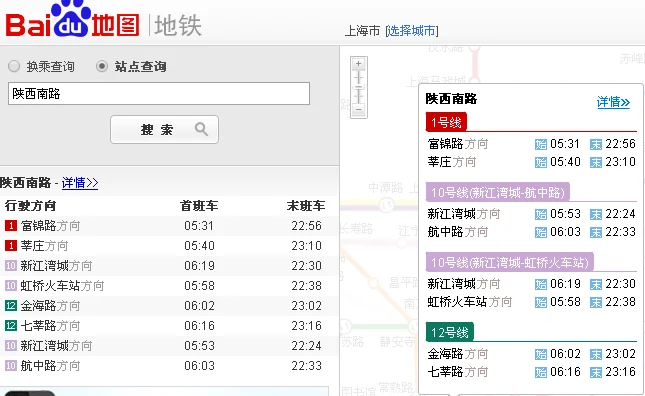Click first-train icon beside 06:02 in popup

tap(541, 354)
